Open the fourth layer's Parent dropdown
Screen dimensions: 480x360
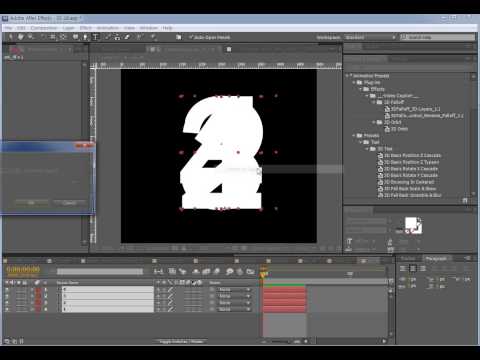(234, 310)
